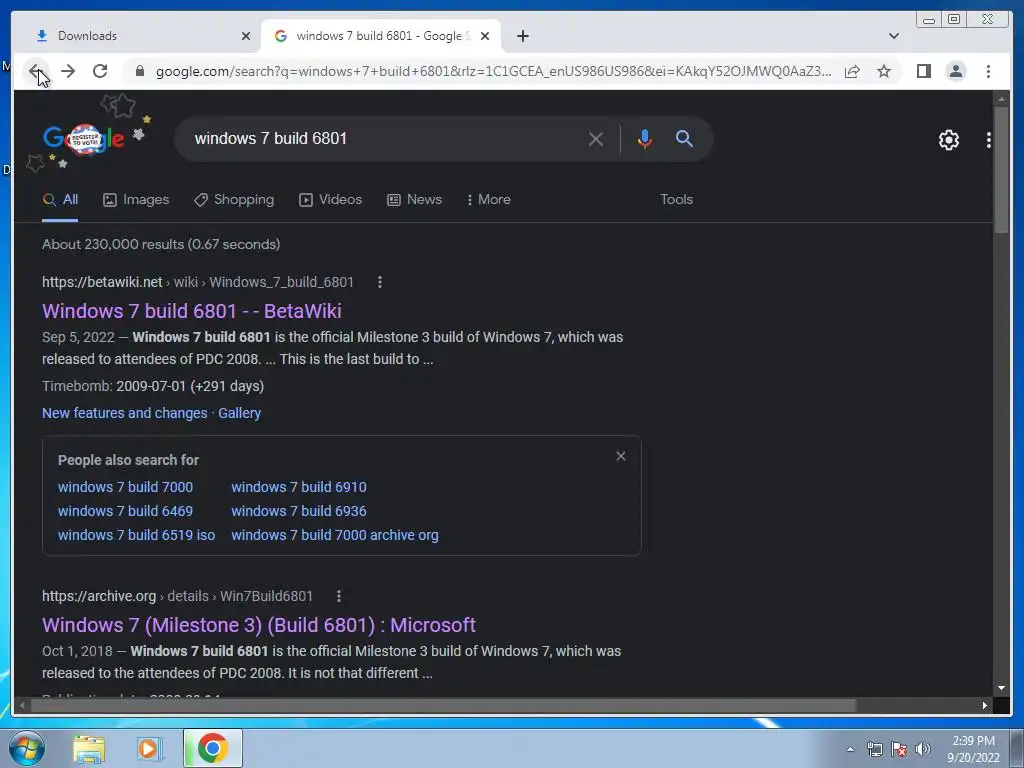The height and width of the screenshot is (768, 1024).
Task: Open the archive.org result options menu
Action: pyautogui.click(x=338, y=596)
